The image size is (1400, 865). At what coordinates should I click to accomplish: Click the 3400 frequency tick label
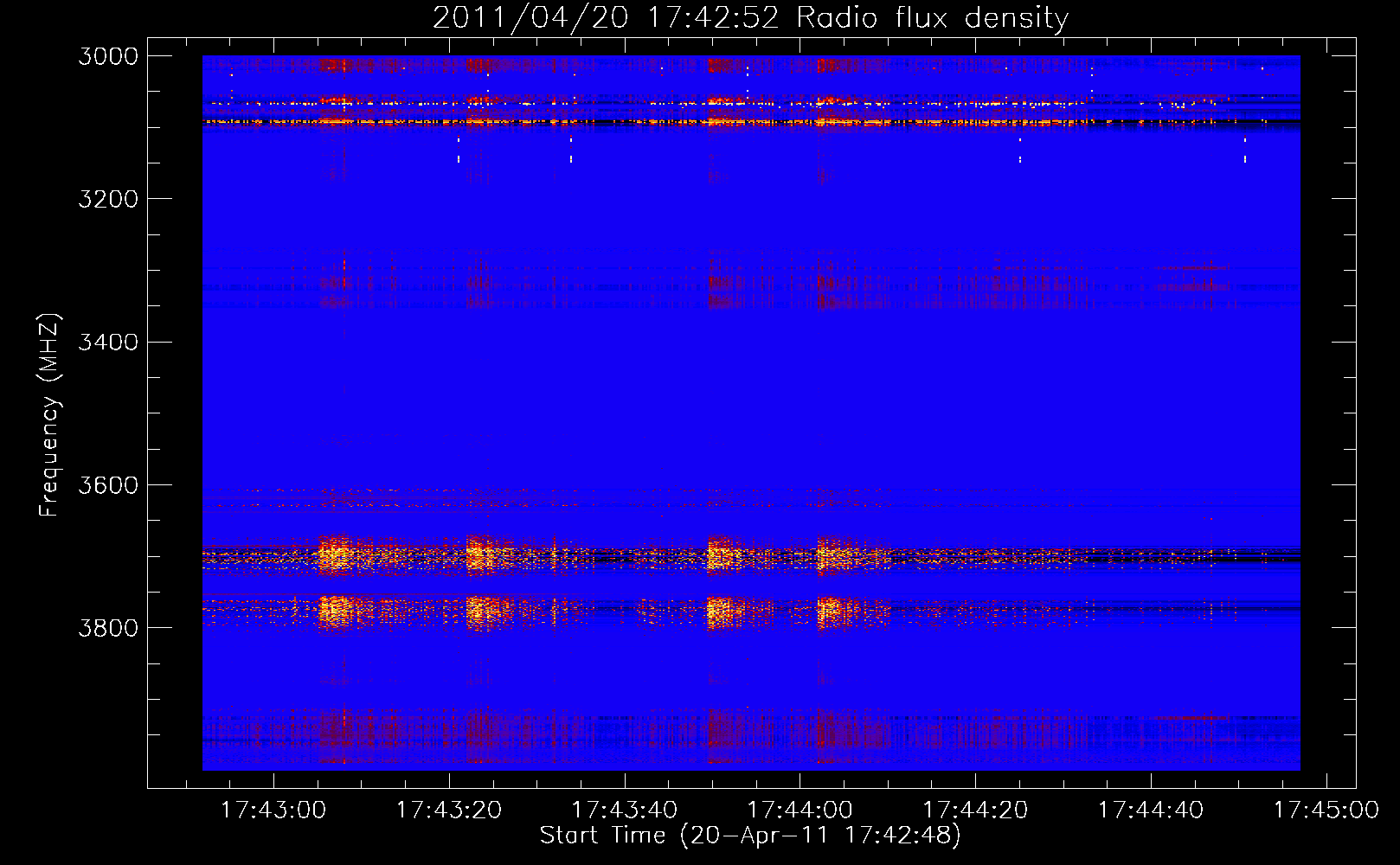(x=108, y=342)
